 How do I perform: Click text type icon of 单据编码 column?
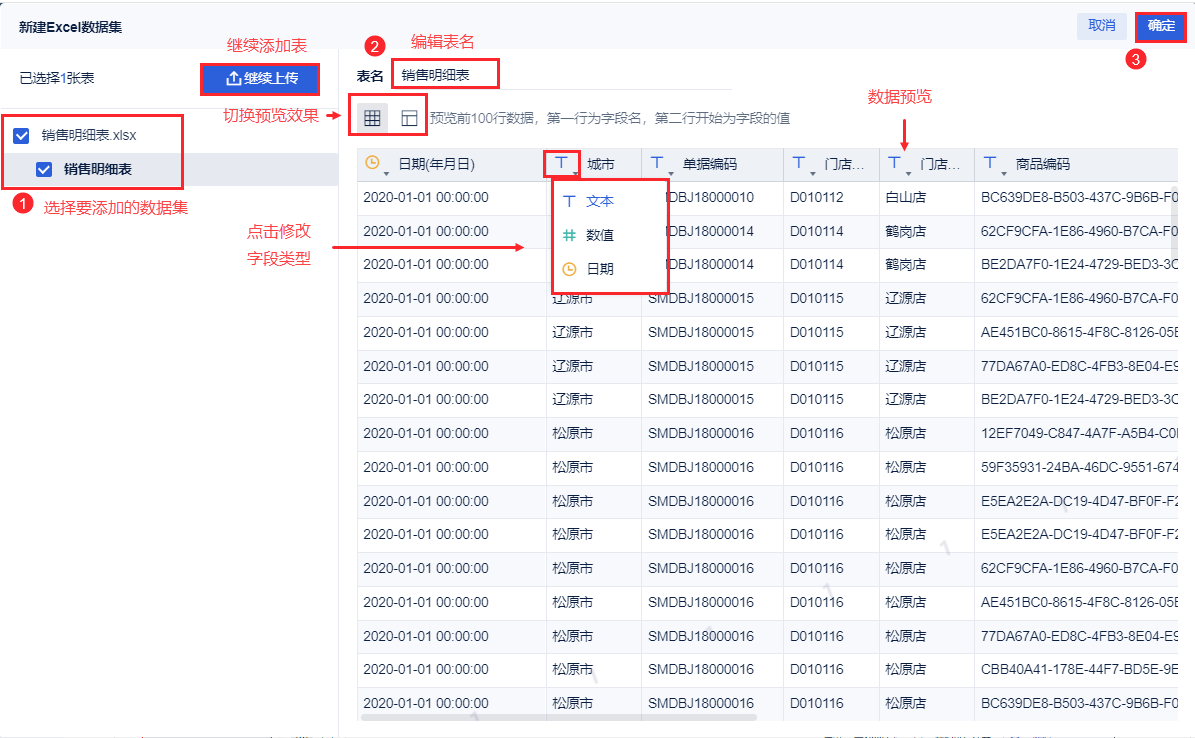pos(657,162)
